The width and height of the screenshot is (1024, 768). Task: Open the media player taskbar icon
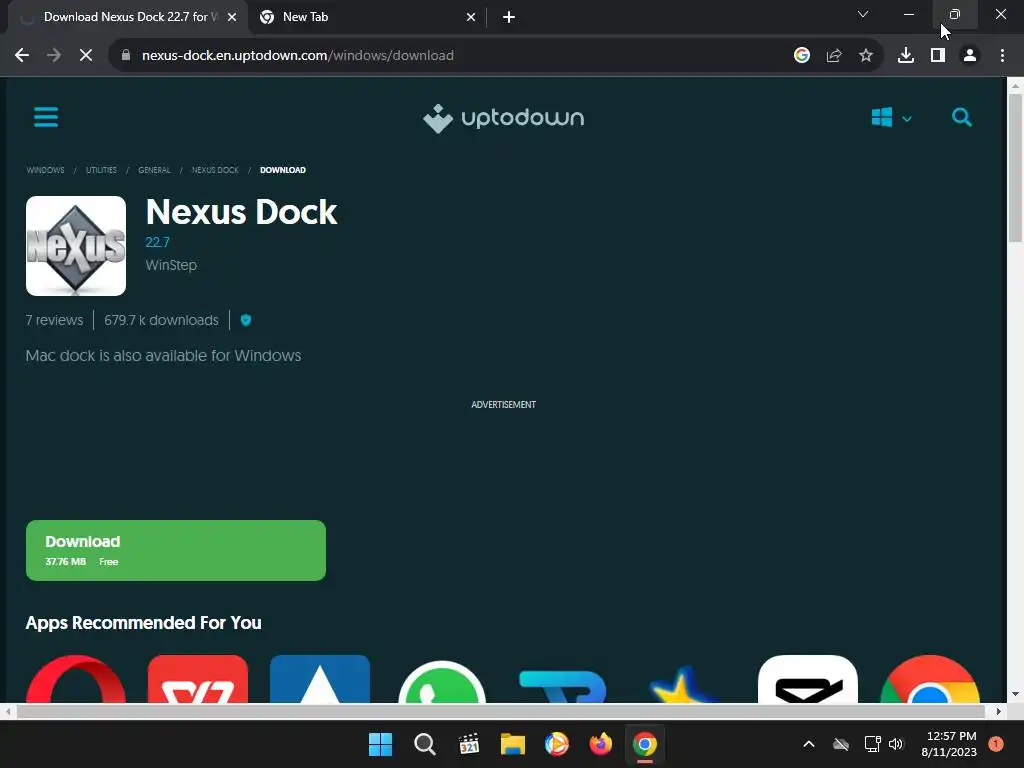[556, 744]
